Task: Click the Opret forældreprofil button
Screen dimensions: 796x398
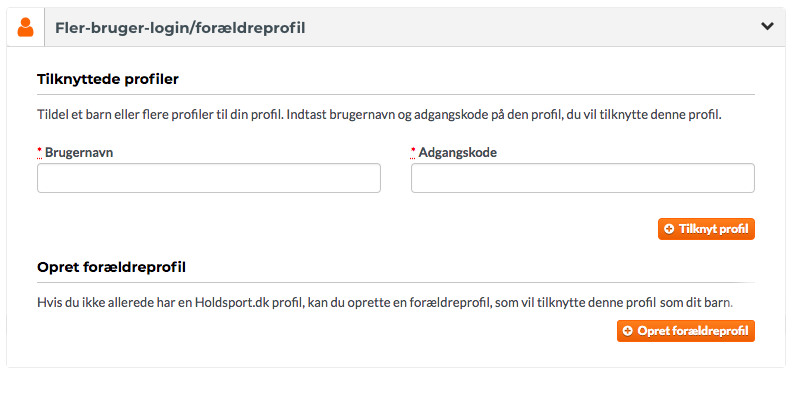Action: [x=686, y=331]
